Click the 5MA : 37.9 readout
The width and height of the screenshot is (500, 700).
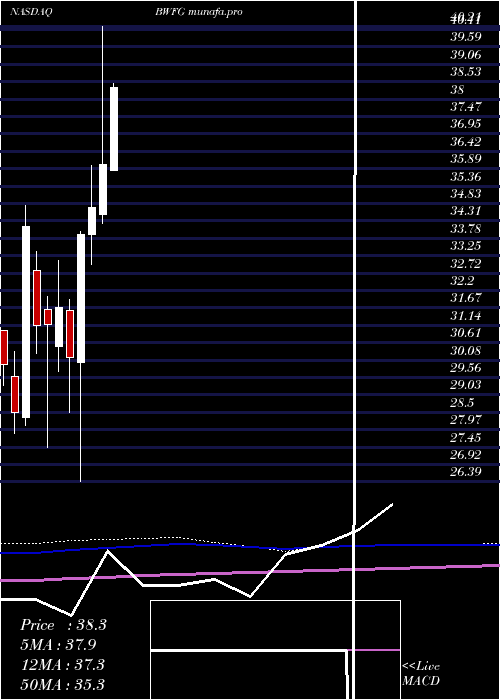[x=58, y=645]
